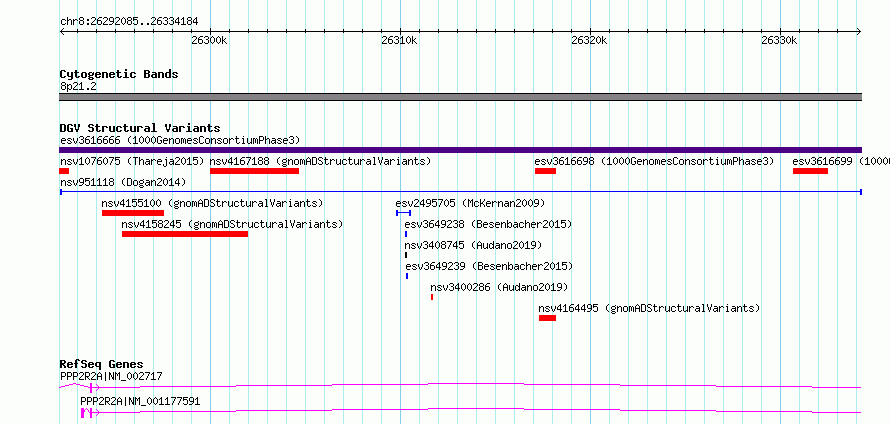Image resolution: width=890 pixels, height=424 pixels.
Task: Click the blue esv3649238 variant marker
Action: tap(406, 234)
